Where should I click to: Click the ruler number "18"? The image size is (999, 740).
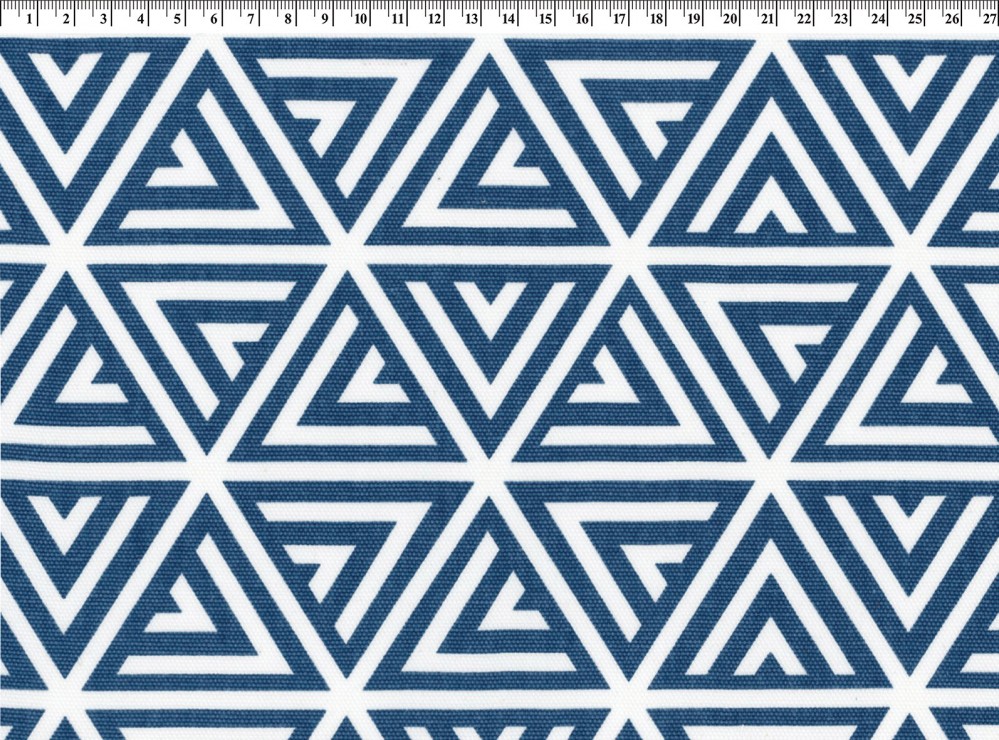[656, 19]
